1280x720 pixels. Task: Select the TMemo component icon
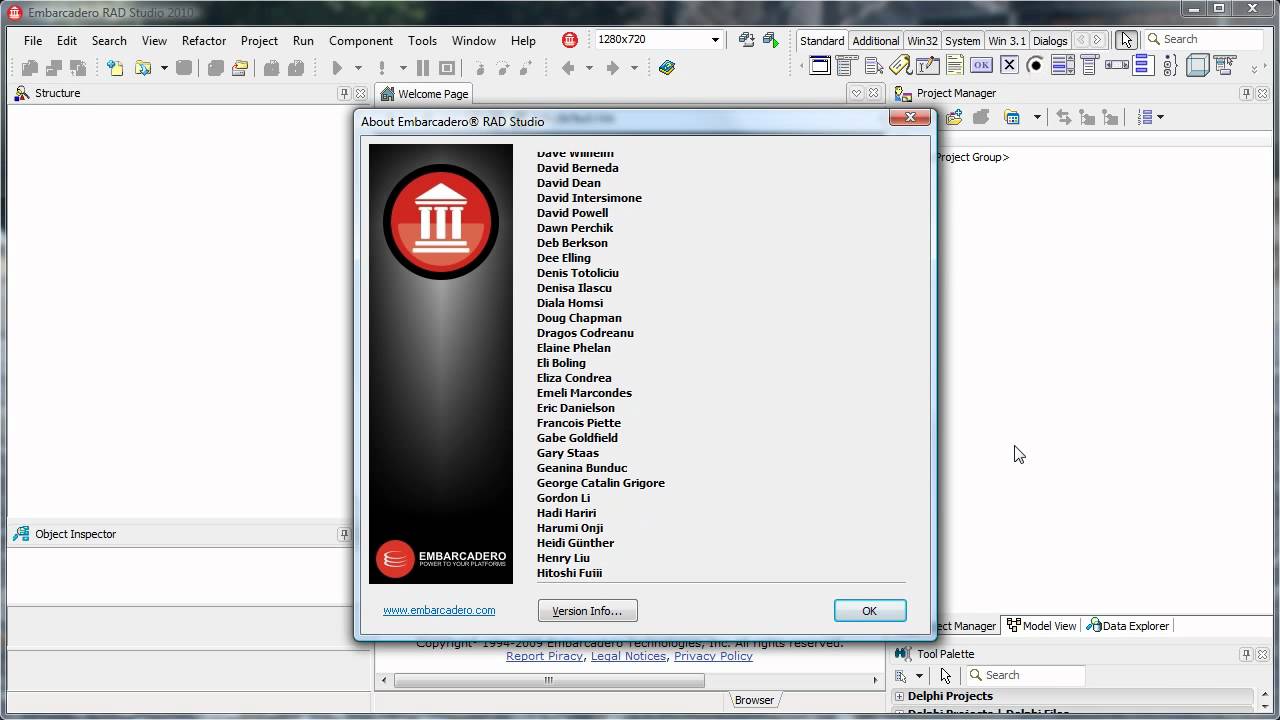coord(954,66)
